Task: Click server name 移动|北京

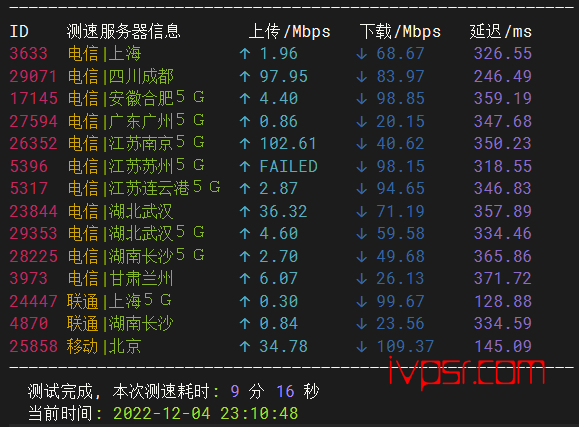Action: (x=104, y=347)
